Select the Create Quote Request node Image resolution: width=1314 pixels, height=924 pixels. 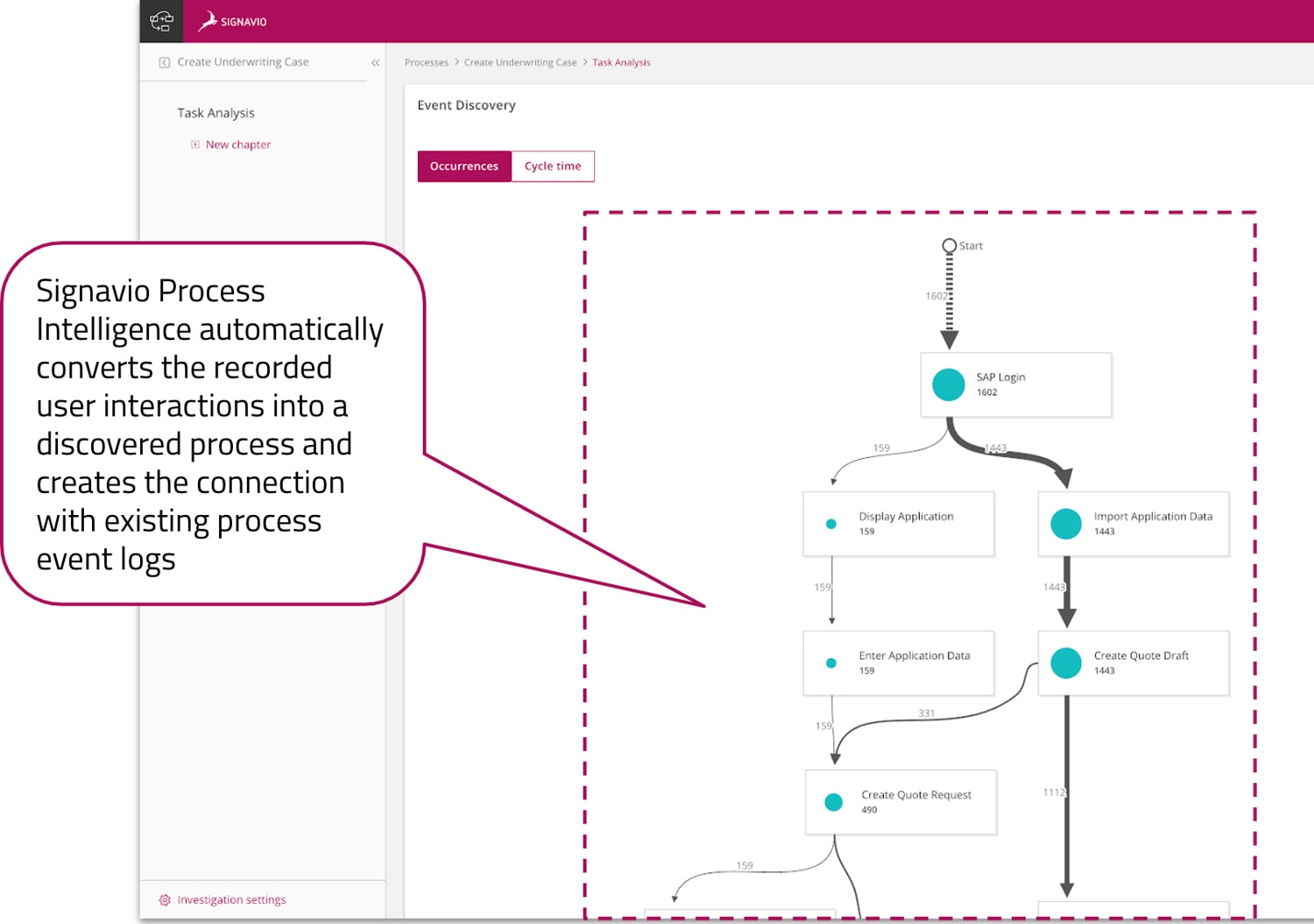pos(901,802)
